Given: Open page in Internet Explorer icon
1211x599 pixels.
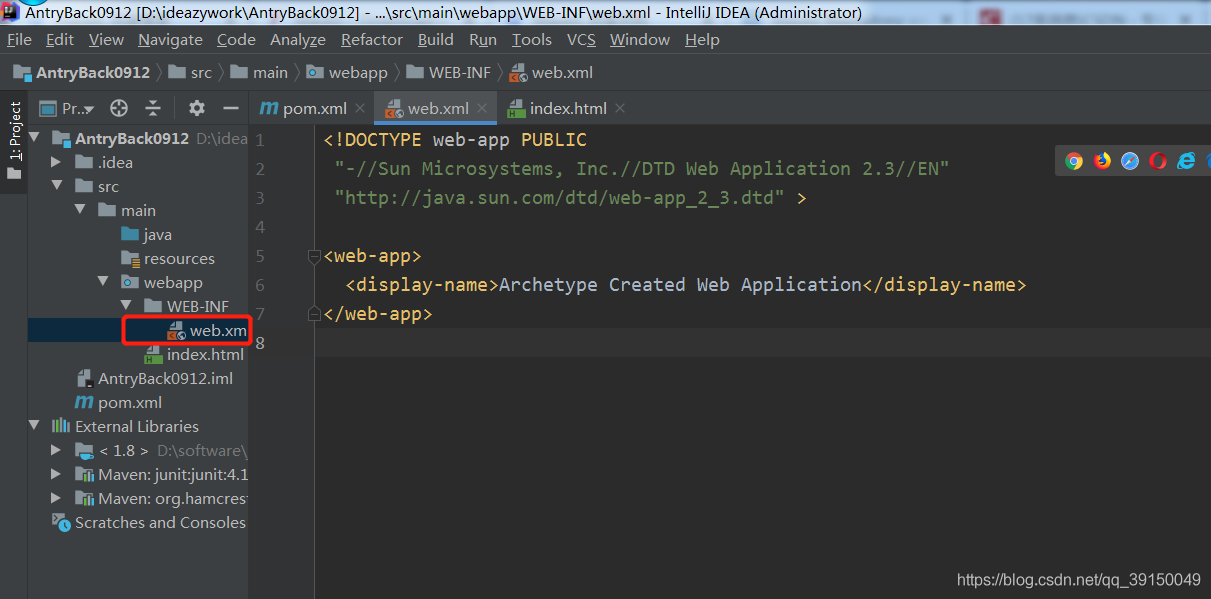Looking at the screenshot, I should point(1186,161).
